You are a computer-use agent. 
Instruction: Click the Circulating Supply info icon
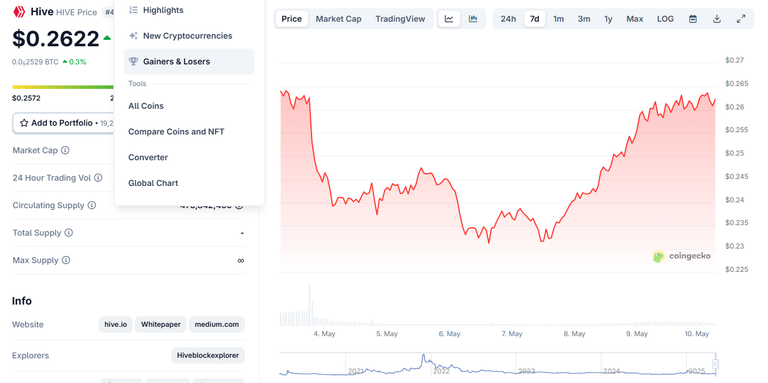92,205
